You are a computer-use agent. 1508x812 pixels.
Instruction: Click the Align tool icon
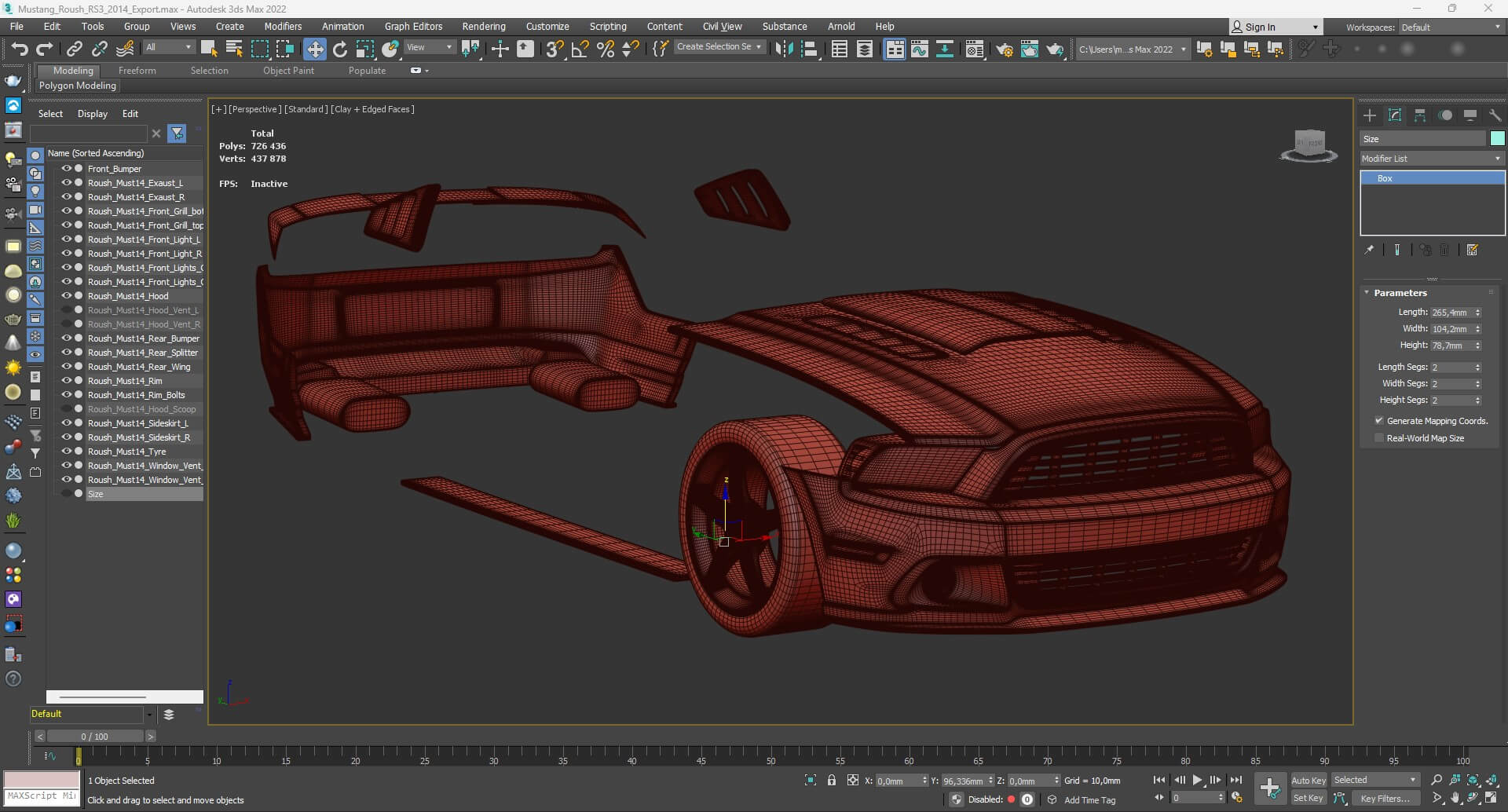[x=809, y=49]
